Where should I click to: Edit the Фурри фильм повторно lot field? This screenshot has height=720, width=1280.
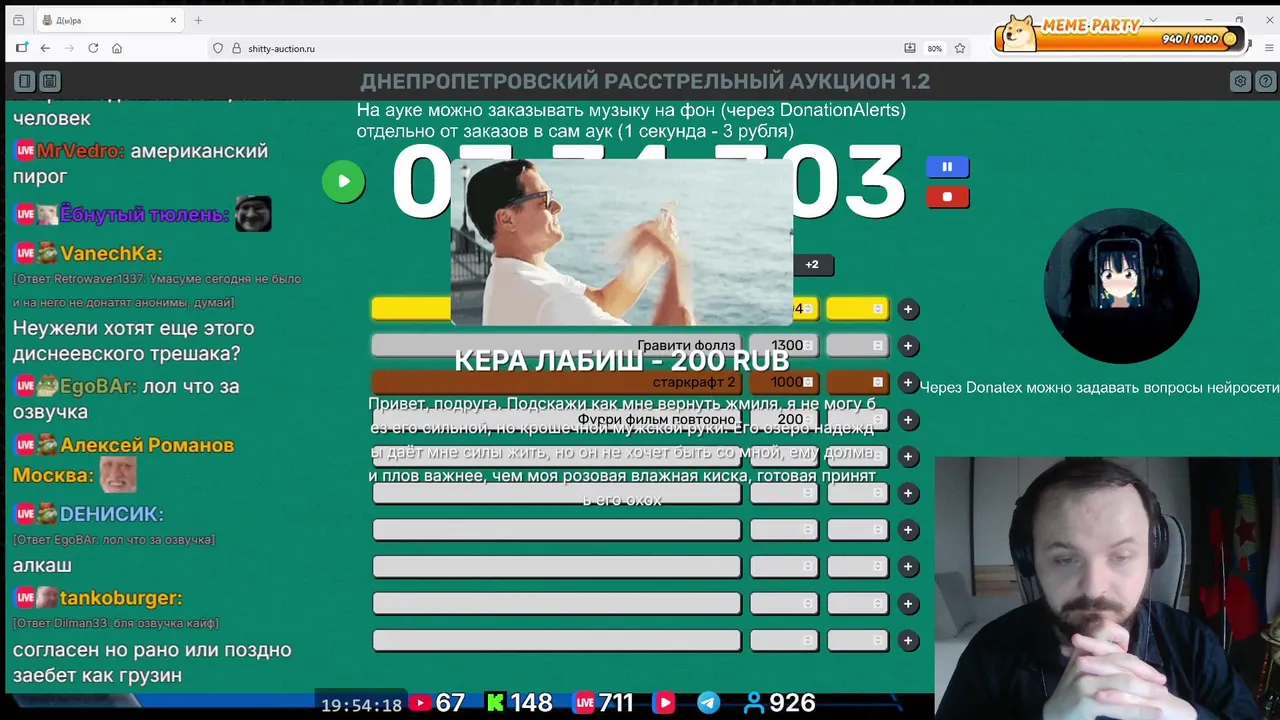(x=556, y=420)
